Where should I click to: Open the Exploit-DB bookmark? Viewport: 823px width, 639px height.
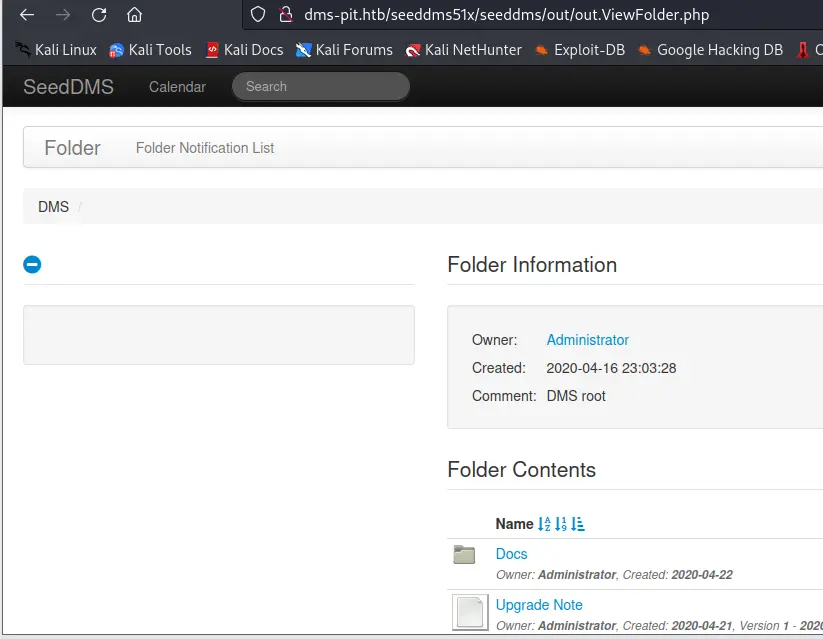(580, 50)
